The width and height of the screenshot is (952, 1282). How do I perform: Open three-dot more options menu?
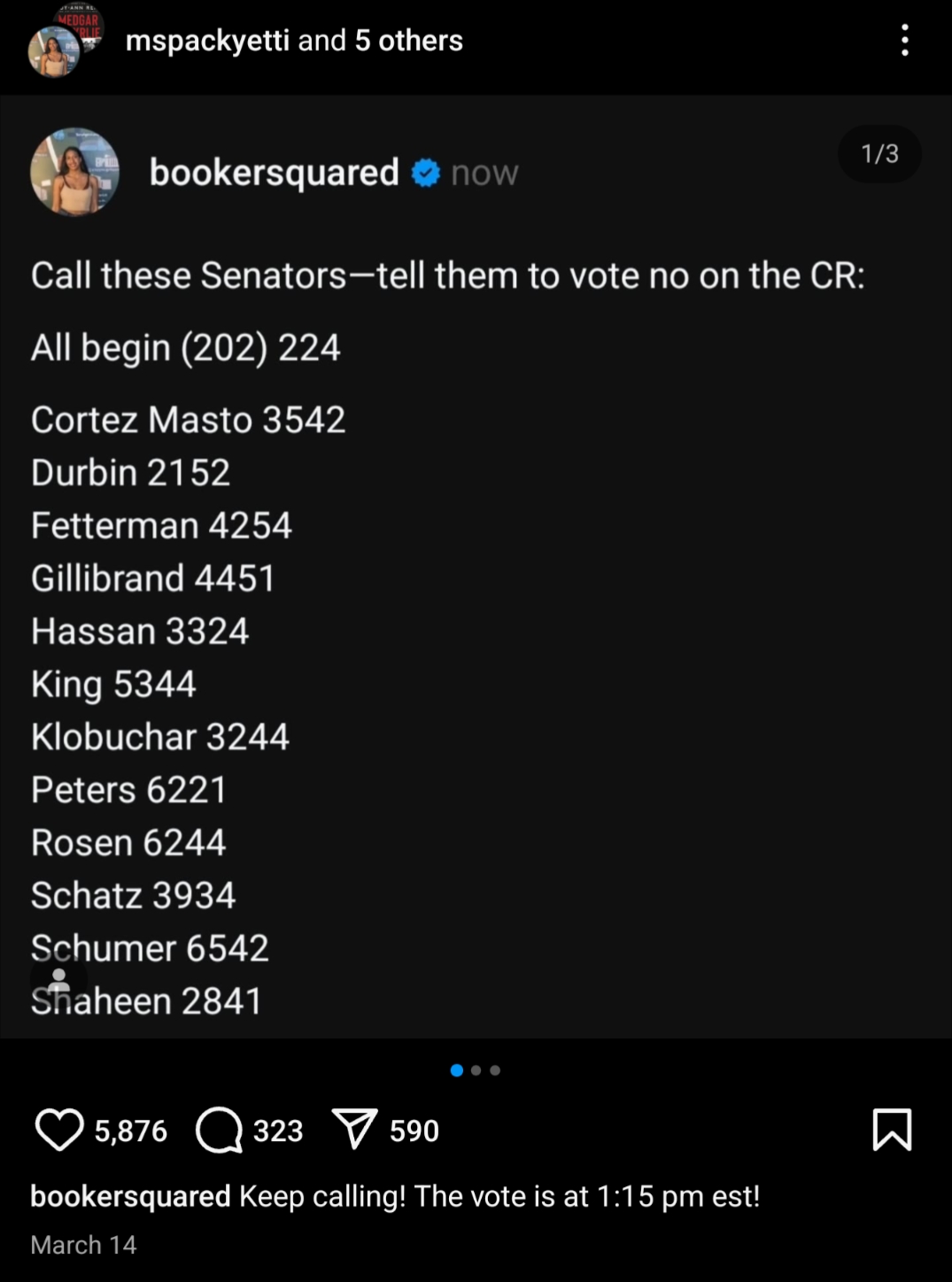coord(904,41)
